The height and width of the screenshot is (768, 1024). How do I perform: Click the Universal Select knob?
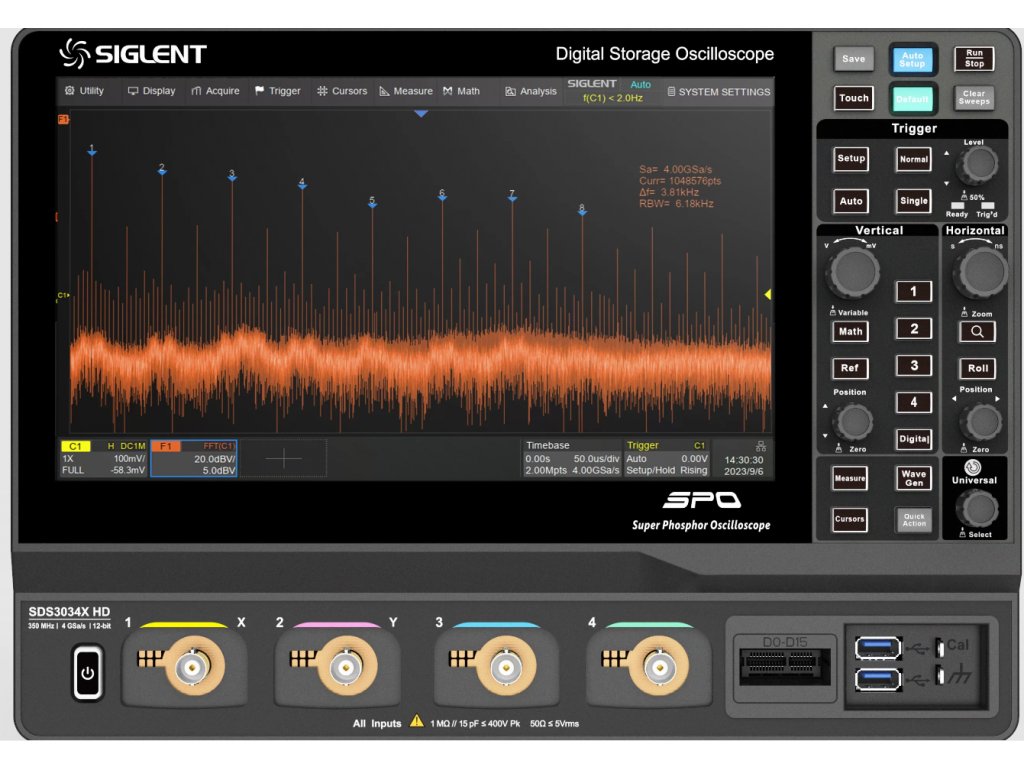pyautogui.click(x=977, y=509)
